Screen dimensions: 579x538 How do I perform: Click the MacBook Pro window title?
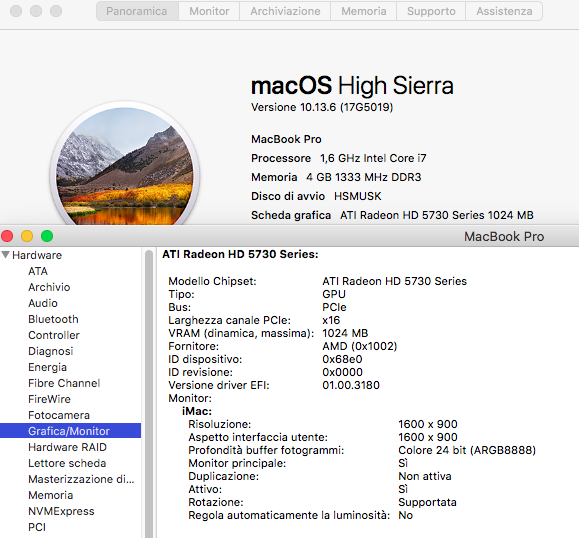click(x=504, y=236)
